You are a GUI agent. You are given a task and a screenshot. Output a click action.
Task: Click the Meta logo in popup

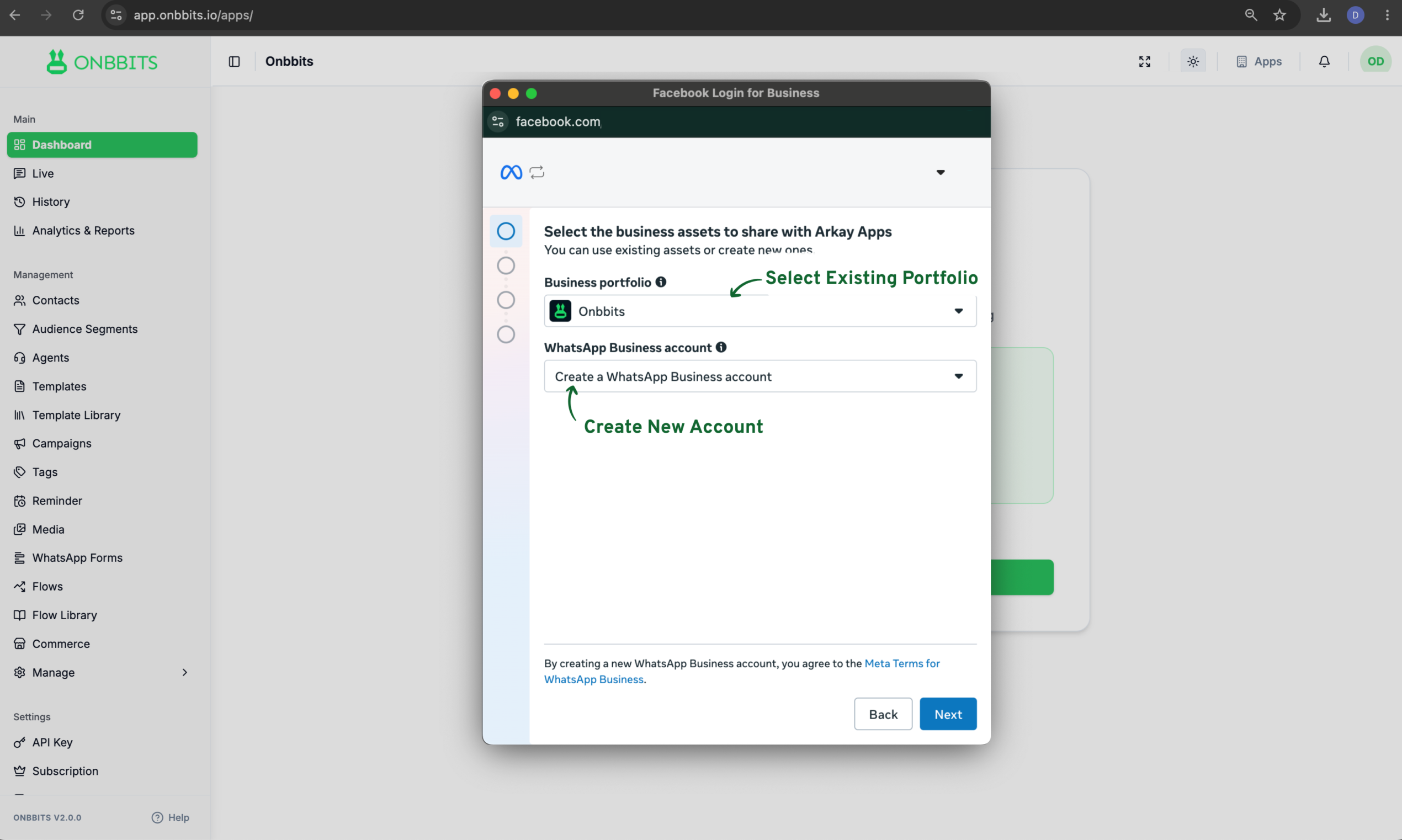coord(511,172)
